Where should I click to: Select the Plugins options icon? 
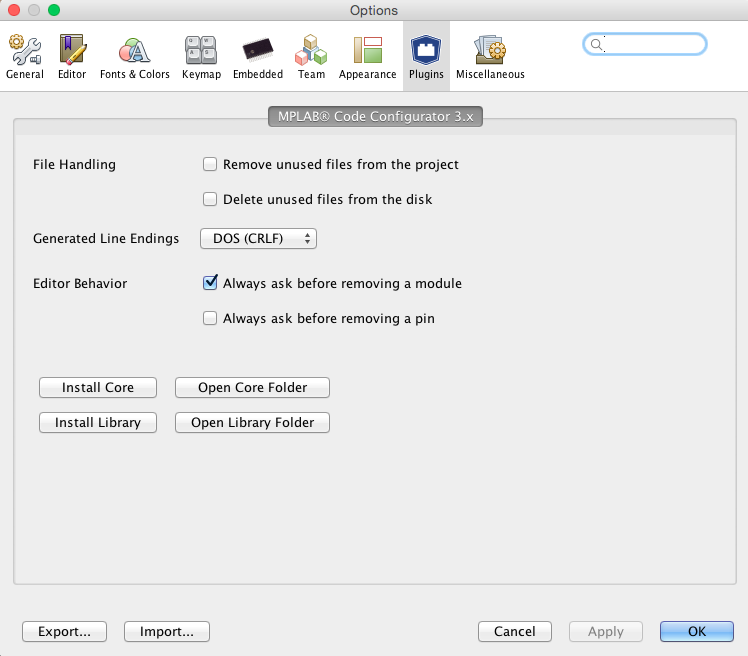426,57
